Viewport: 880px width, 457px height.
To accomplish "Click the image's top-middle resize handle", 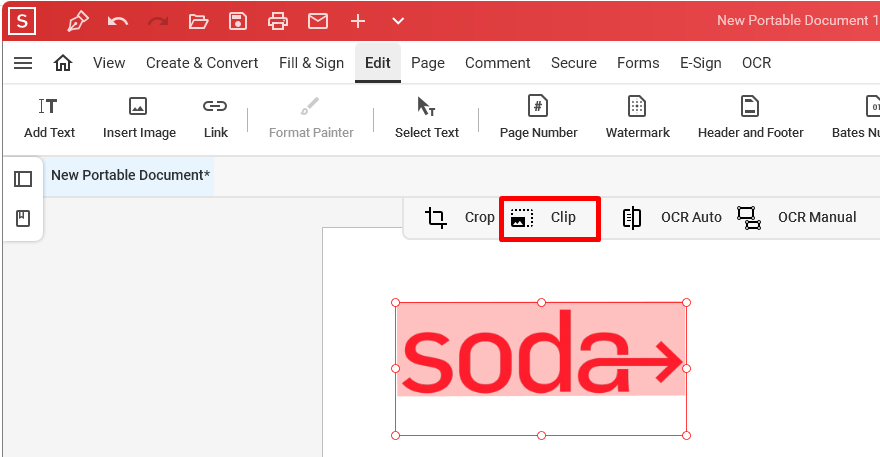I will point(542,303).
